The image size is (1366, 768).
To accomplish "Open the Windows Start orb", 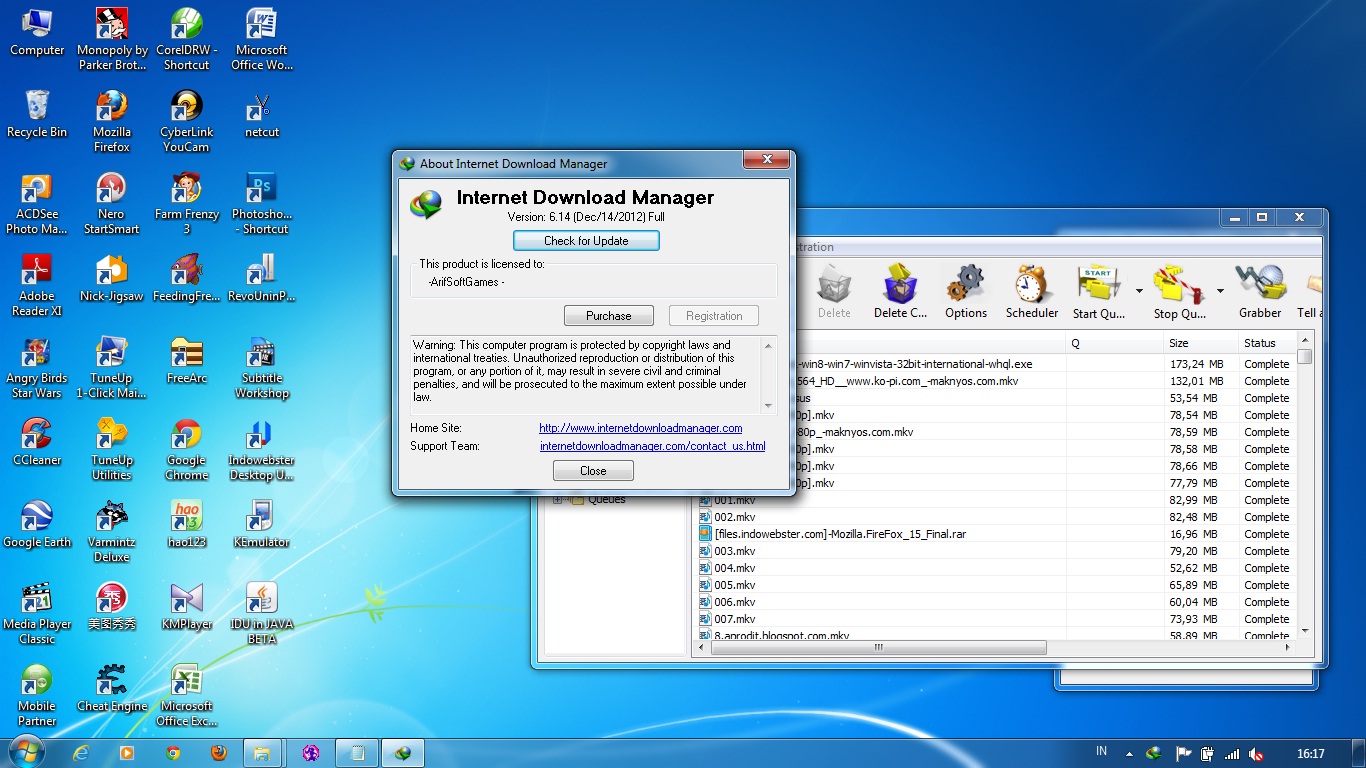I will pyautogui.click(x=26, y=752).
